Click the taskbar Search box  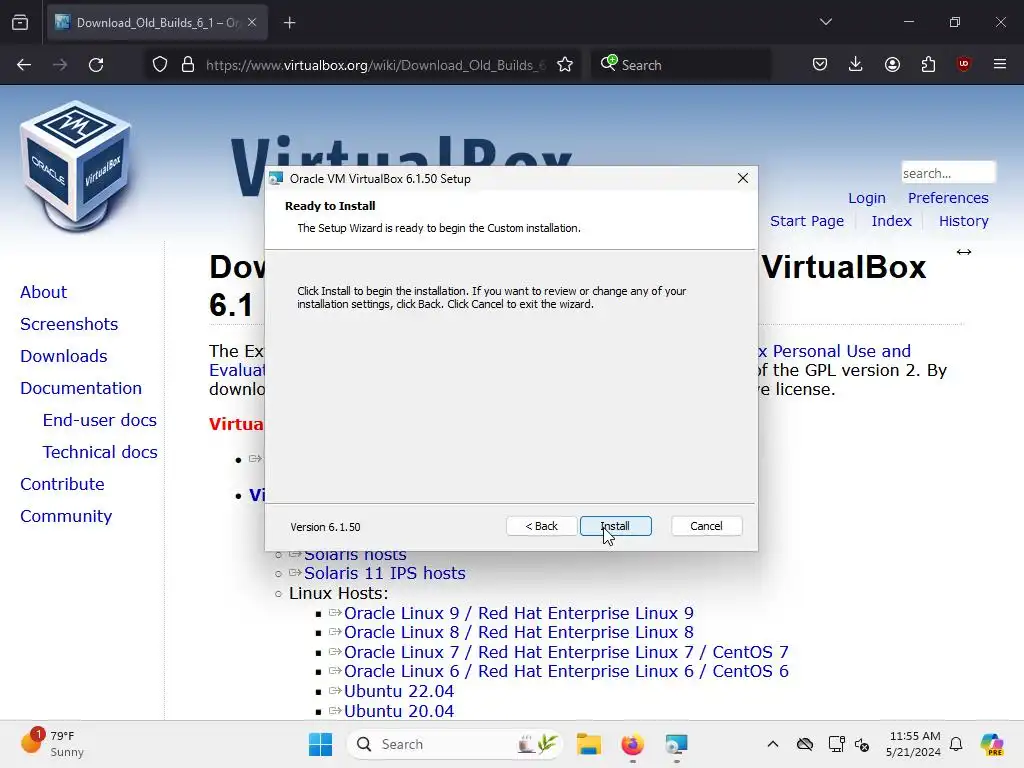(x=455, y=744)
